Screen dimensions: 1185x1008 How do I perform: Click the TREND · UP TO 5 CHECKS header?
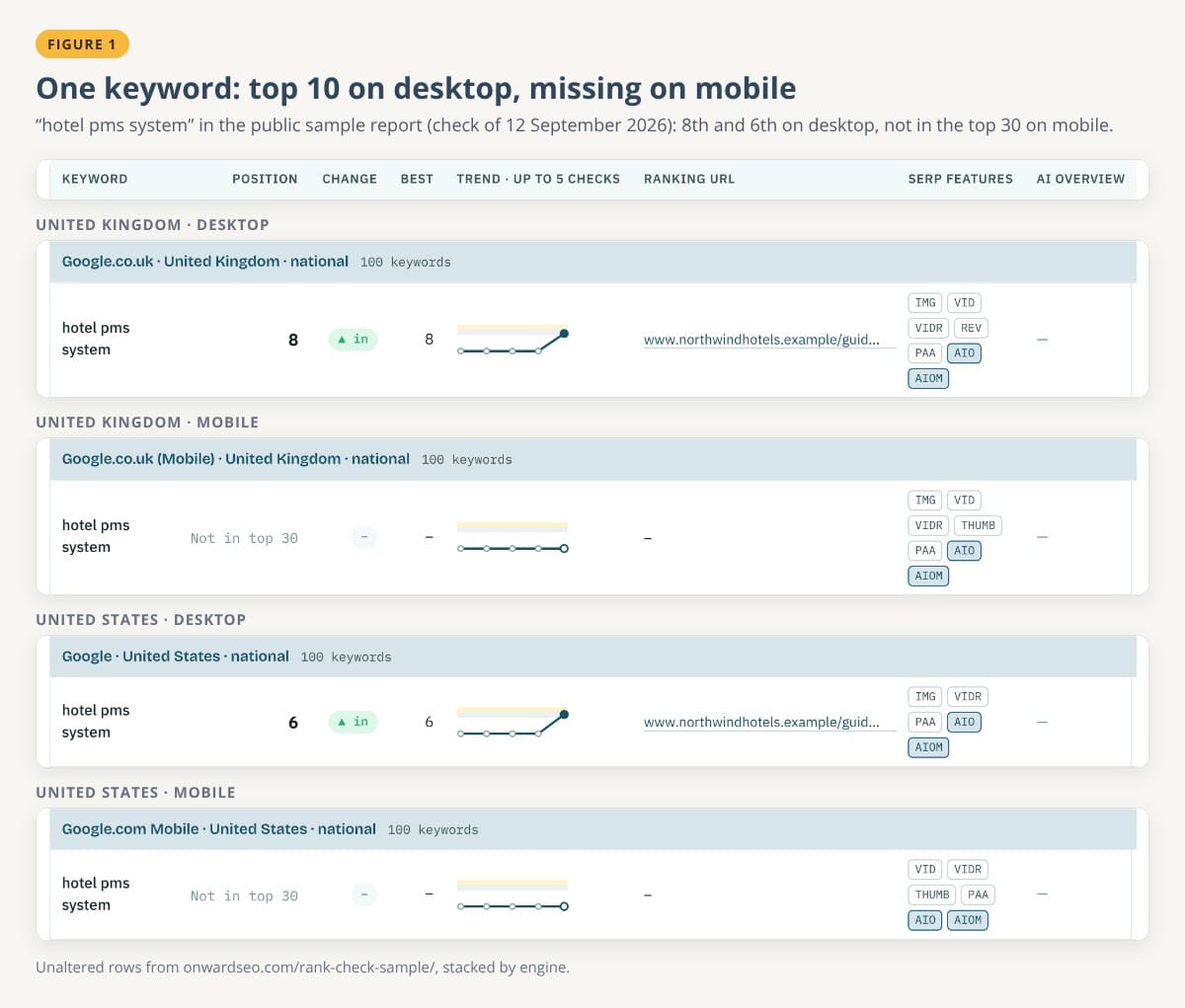(x=538, y=180)
